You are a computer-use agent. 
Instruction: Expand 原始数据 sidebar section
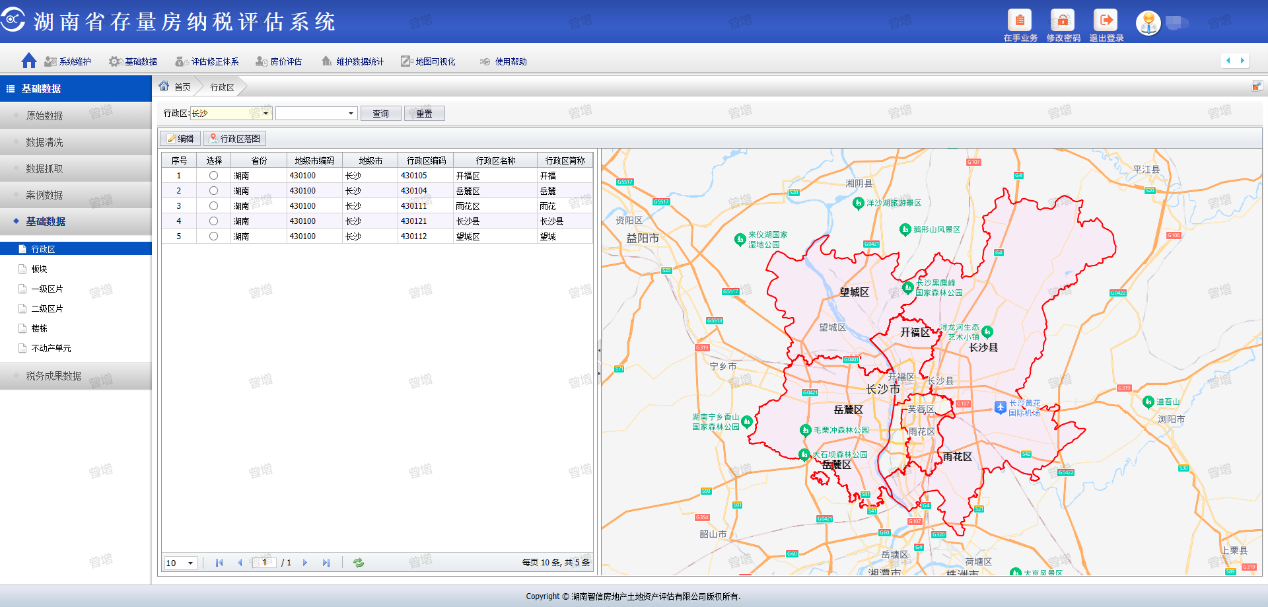click(76, 115)
